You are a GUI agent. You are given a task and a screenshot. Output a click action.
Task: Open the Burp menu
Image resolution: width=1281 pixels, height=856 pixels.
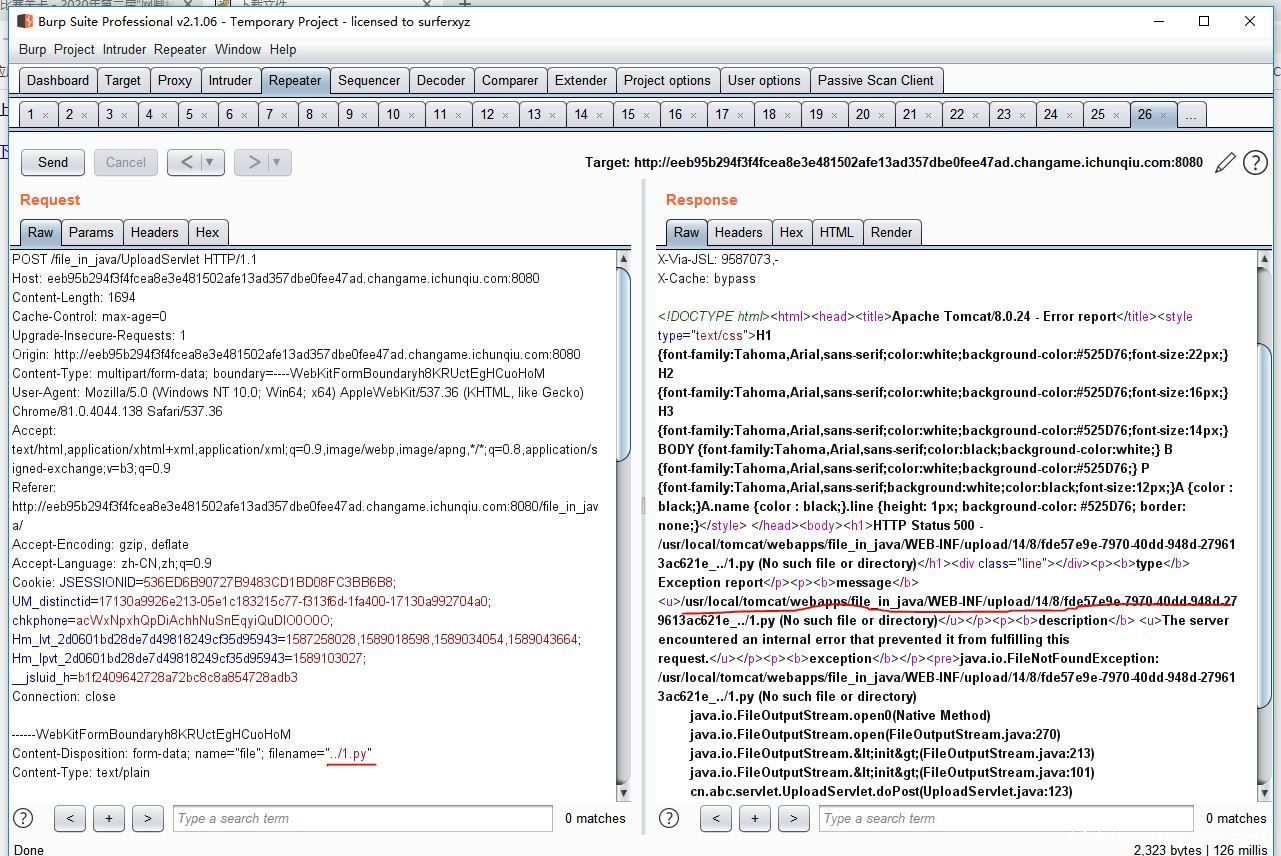pos(32,49)
